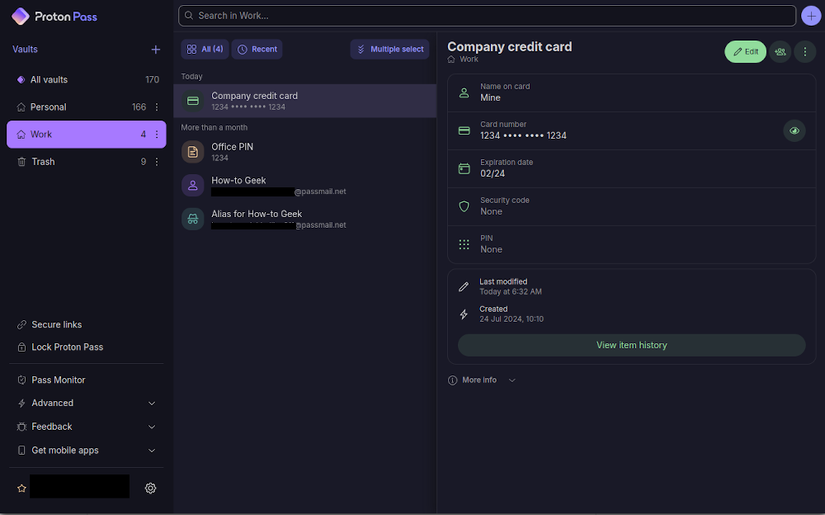Switch to the Recent filter
Viewport: 825px width, 515px height.
pyautogui.click(x=257, y=49)
